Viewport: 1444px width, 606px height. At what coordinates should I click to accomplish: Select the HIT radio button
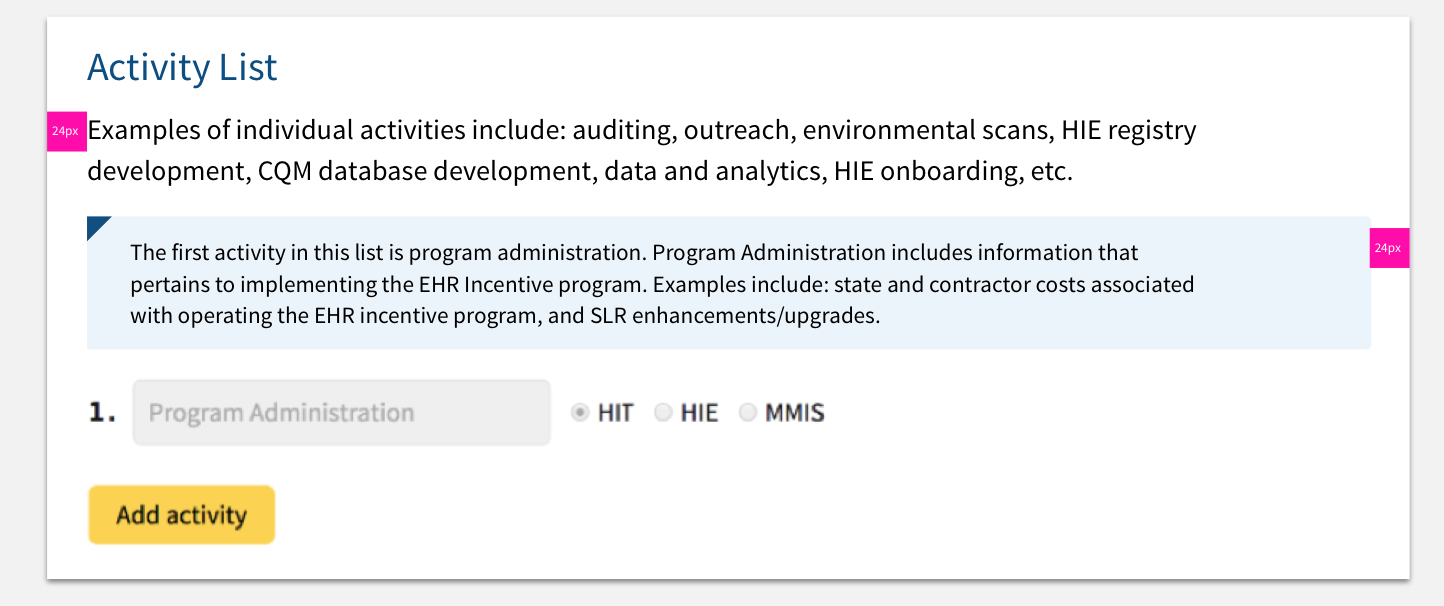(x=580, y=412)
